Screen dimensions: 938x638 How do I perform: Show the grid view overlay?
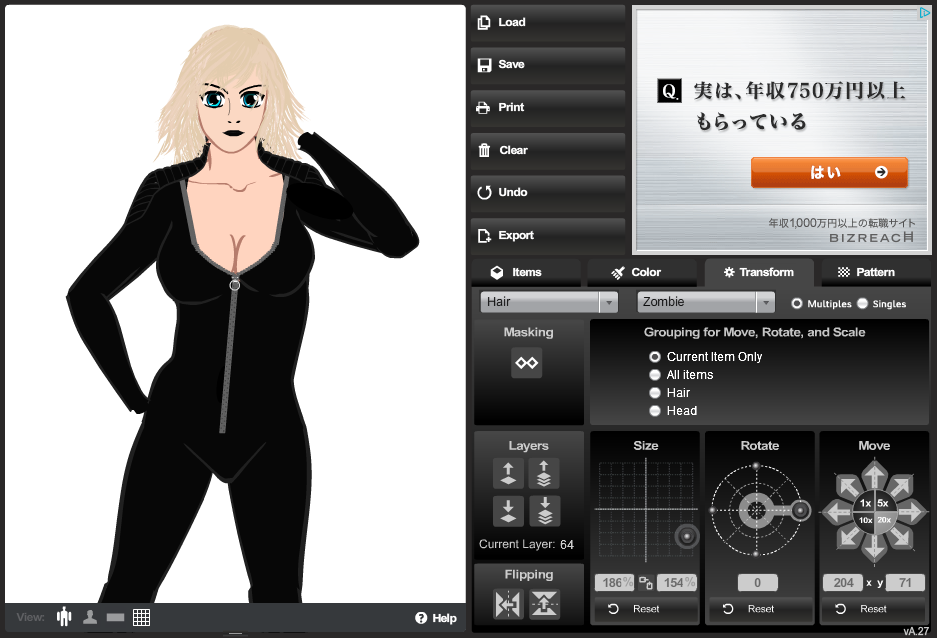click(x=141, y=617)
